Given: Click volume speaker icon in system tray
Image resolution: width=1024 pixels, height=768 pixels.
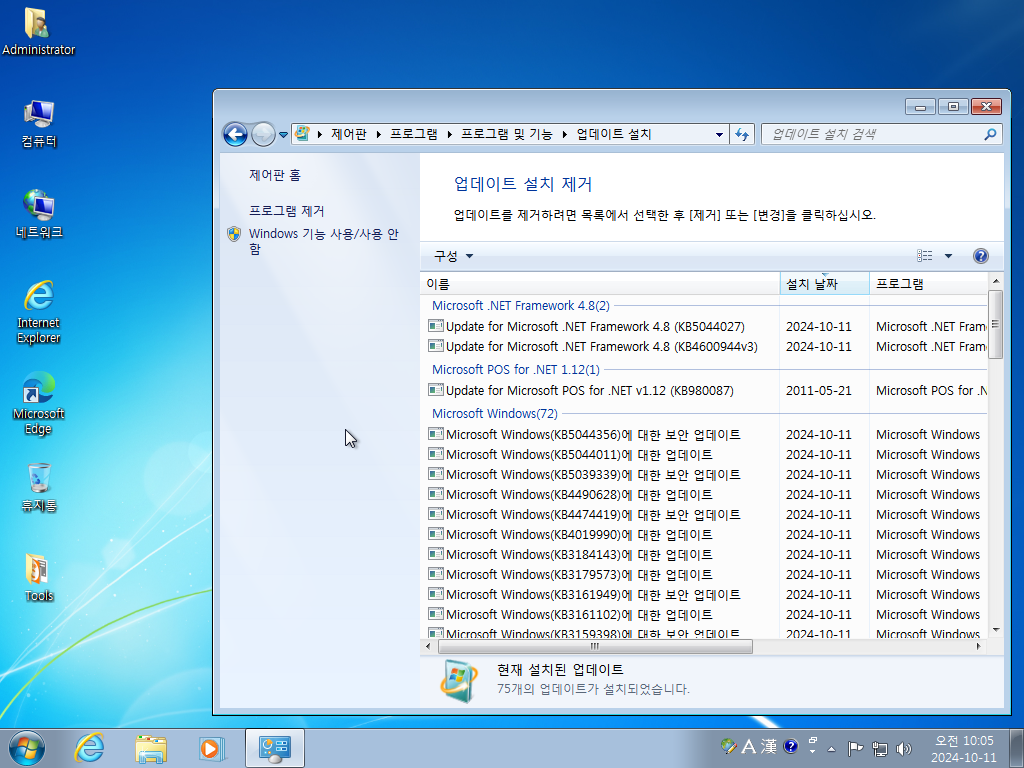Looking at the screenshot, I should tap(904, 748).
